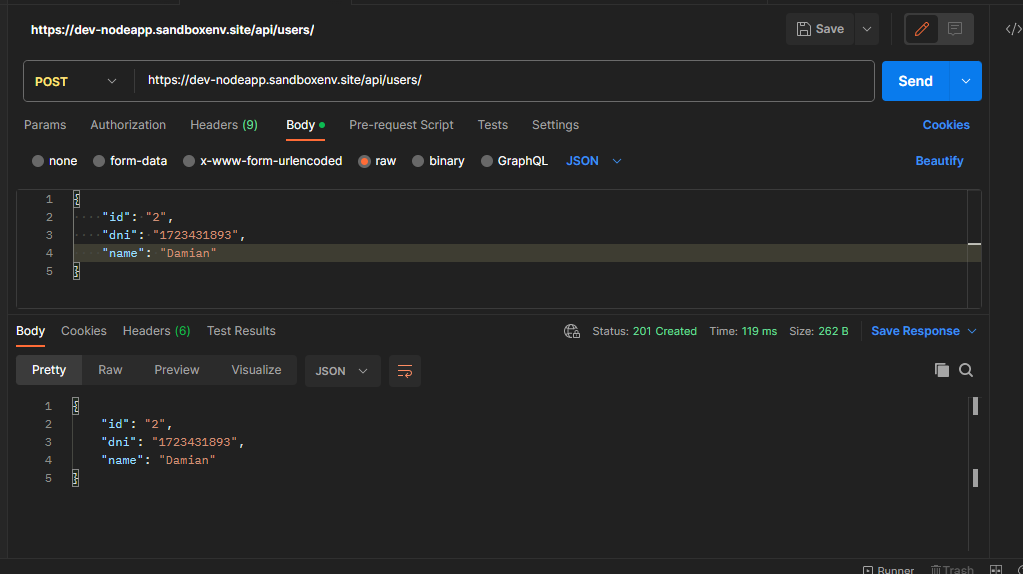Screen dimensions: 1023x574
Task: Open the comments icon panel
Action: [955, 29]
